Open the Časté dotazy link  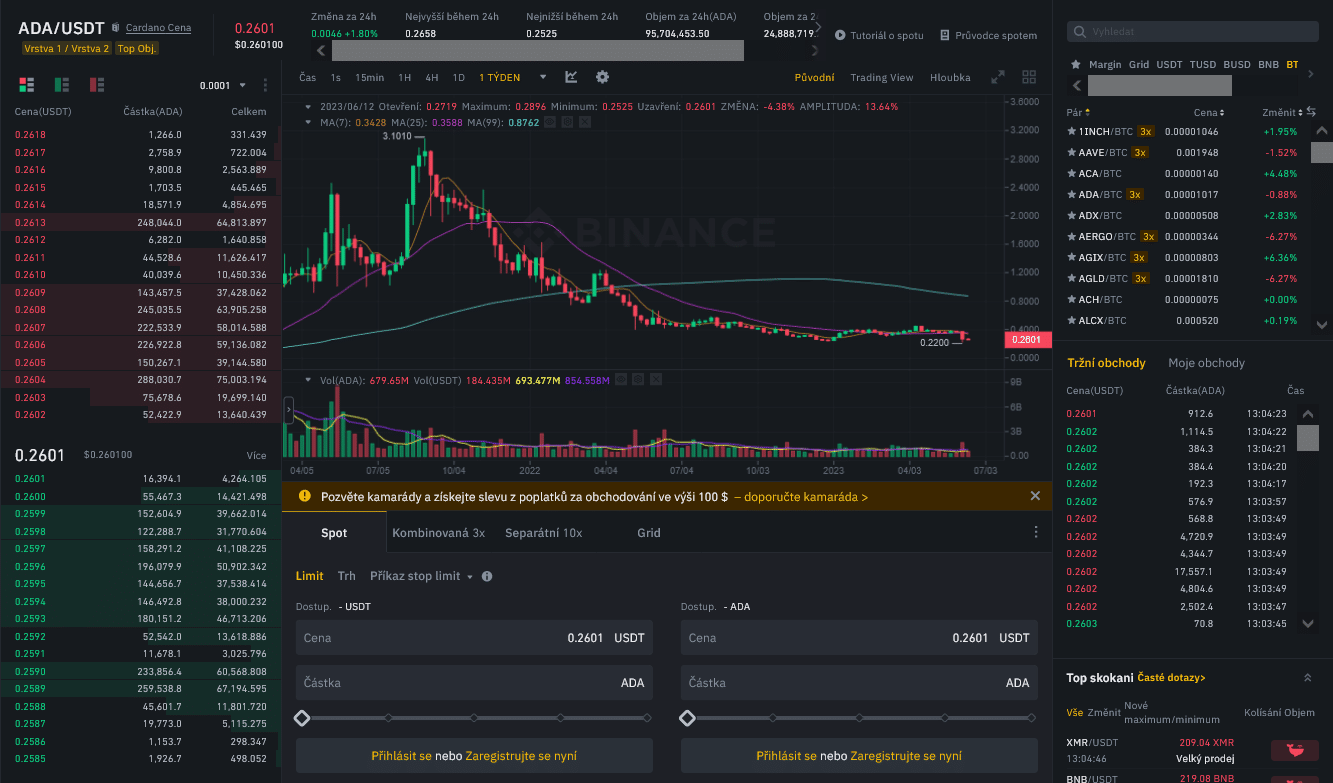click(x=1171, y=678)
